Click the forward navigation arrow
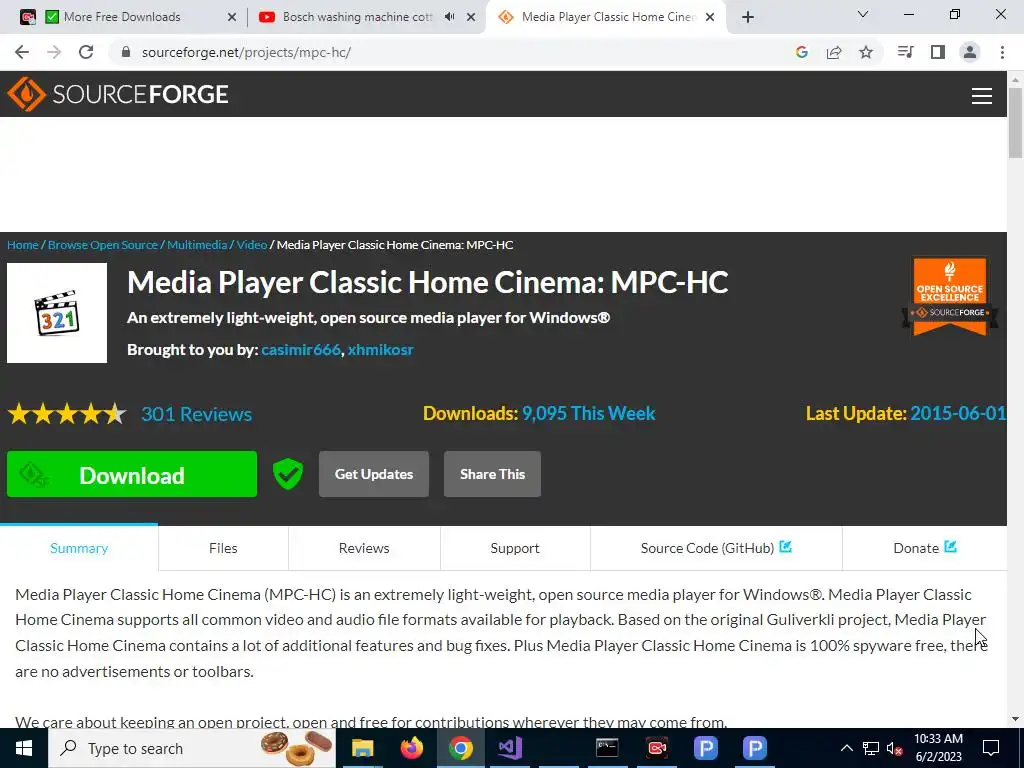The image size is (1024, 768). (x=54, y=52)
